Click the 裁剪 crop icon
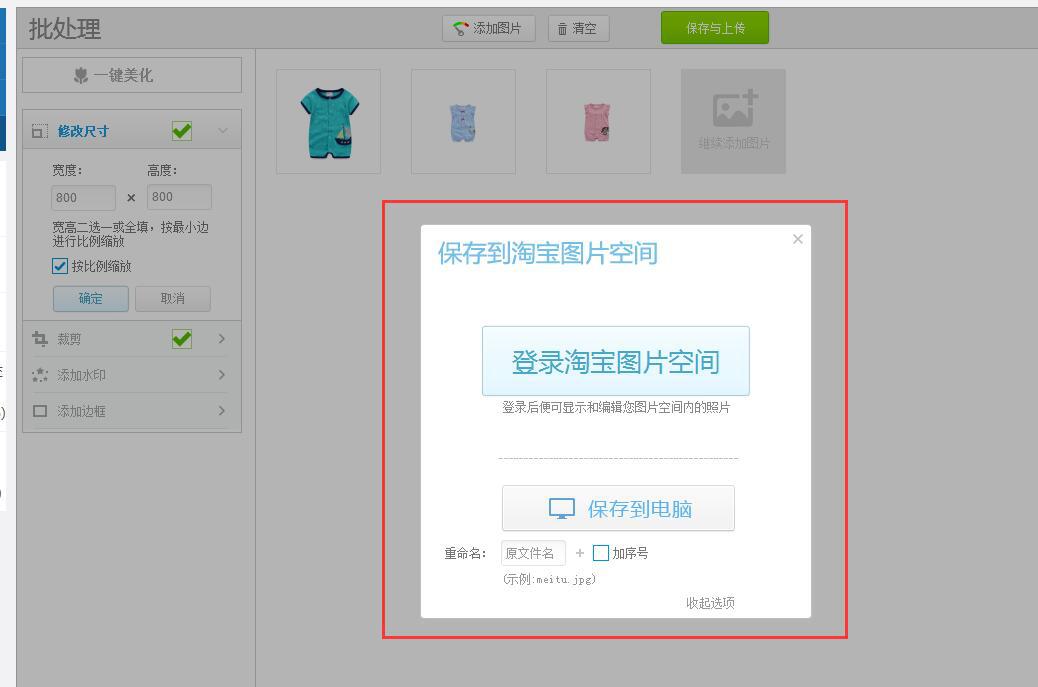 tap(40, 339)
